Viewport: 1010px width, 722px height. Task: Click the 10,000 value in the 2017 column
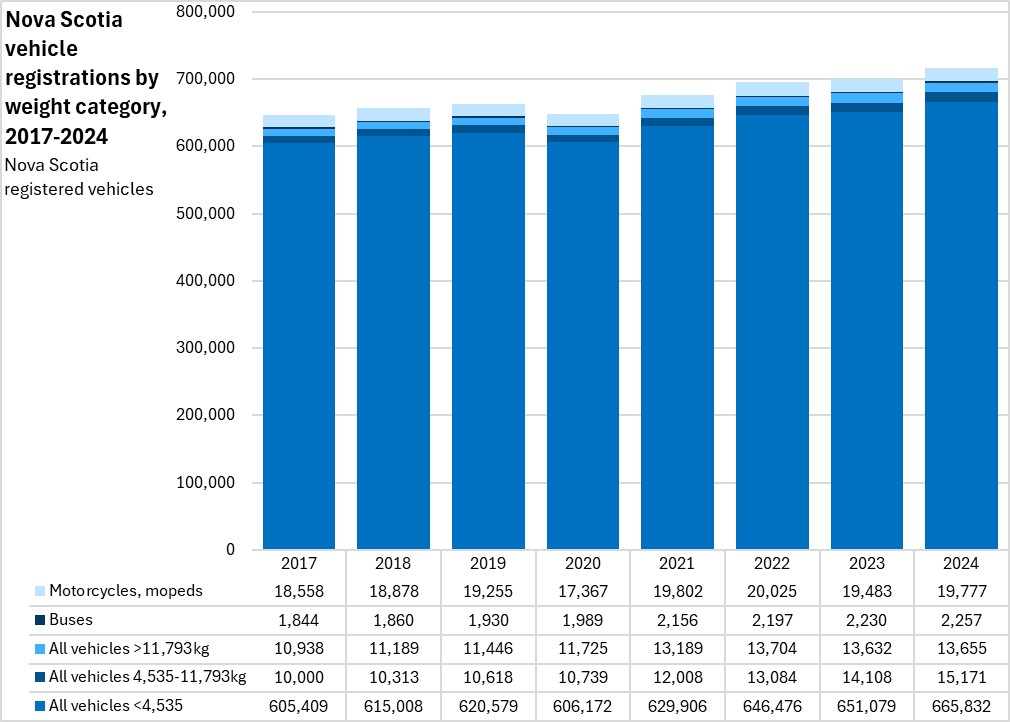pyautogui.click(x=299, y=678)
